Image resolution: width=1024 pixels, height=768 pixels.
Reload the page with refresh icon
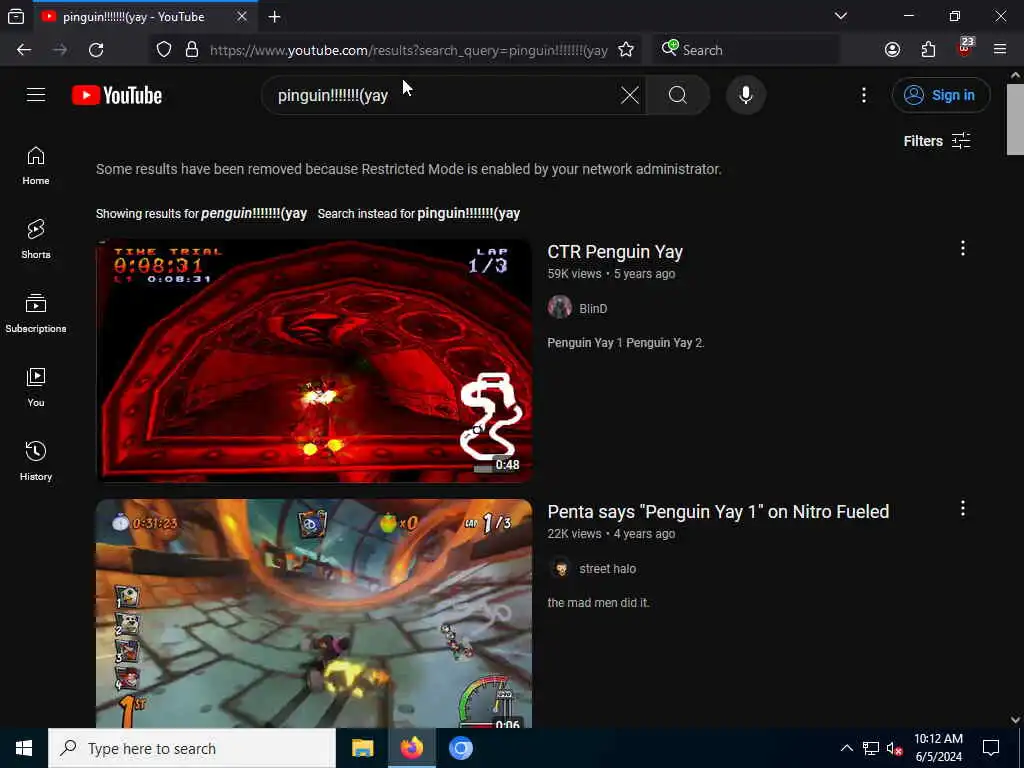pyautogui.click(x=96, y=50)
